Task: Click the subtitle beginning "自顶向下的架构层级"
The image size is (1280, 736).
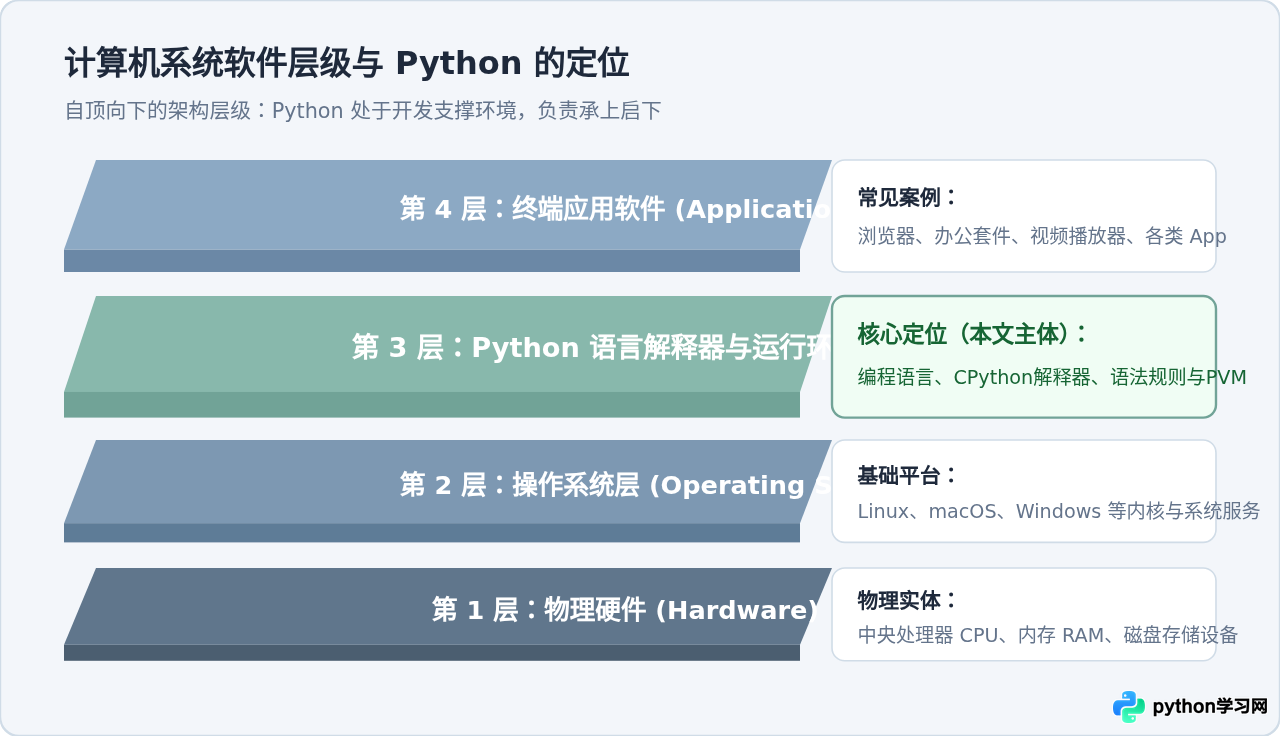Action: (363, 111)
